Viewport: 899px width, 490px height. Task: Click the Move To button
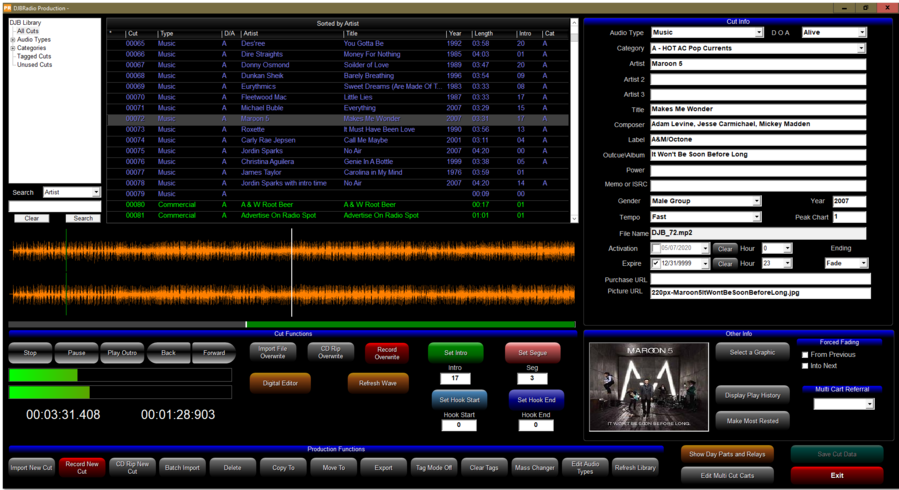334,468
